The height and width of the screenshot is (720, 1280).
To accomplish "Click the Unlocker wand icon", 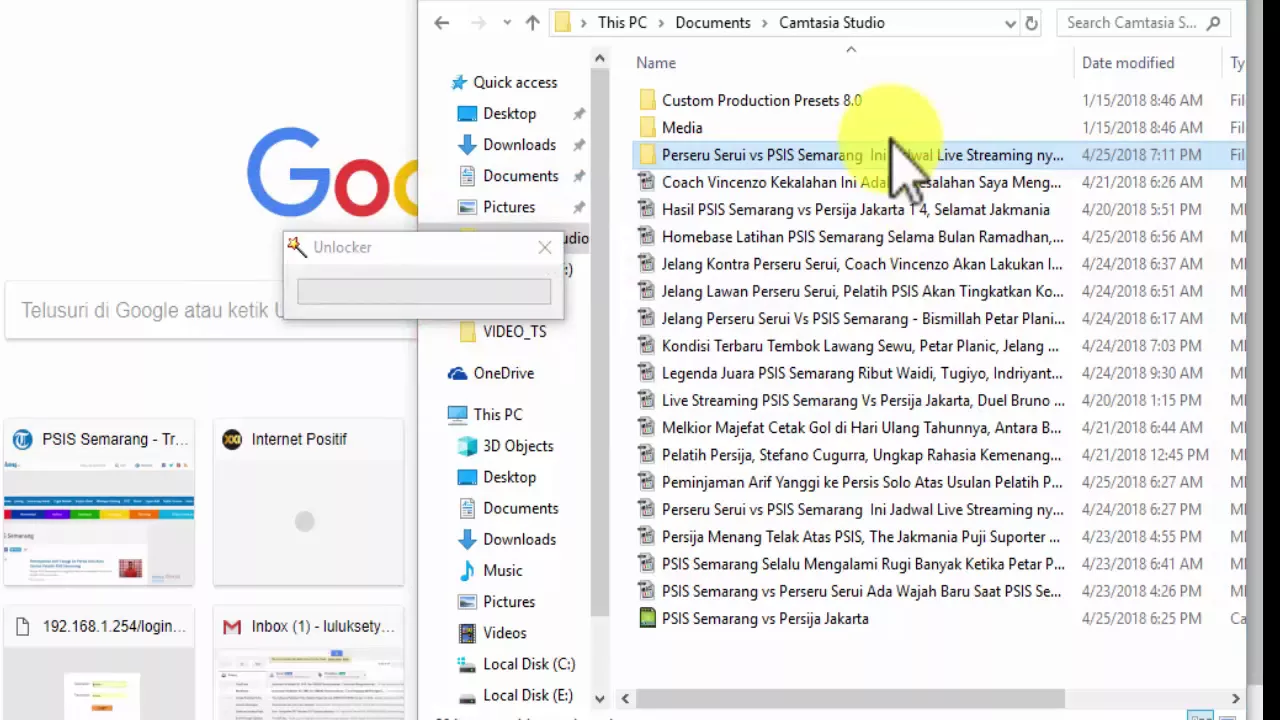I will 297,247.
